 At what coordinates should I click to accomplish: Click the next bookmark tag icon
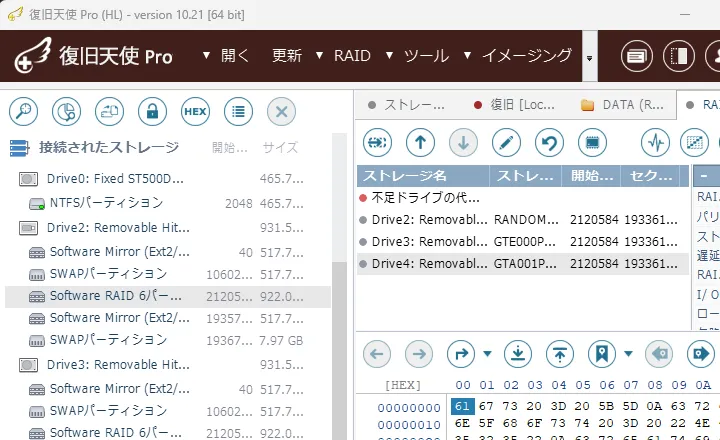click(701, 354)
